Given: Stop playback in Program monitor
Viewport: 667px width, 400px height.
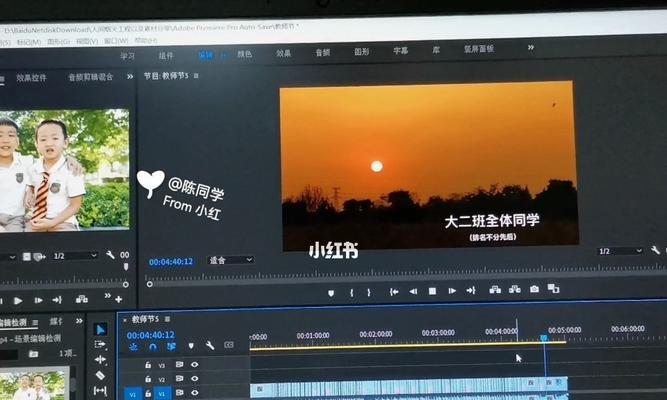Looking at the screenshot, I should point(432,291).
